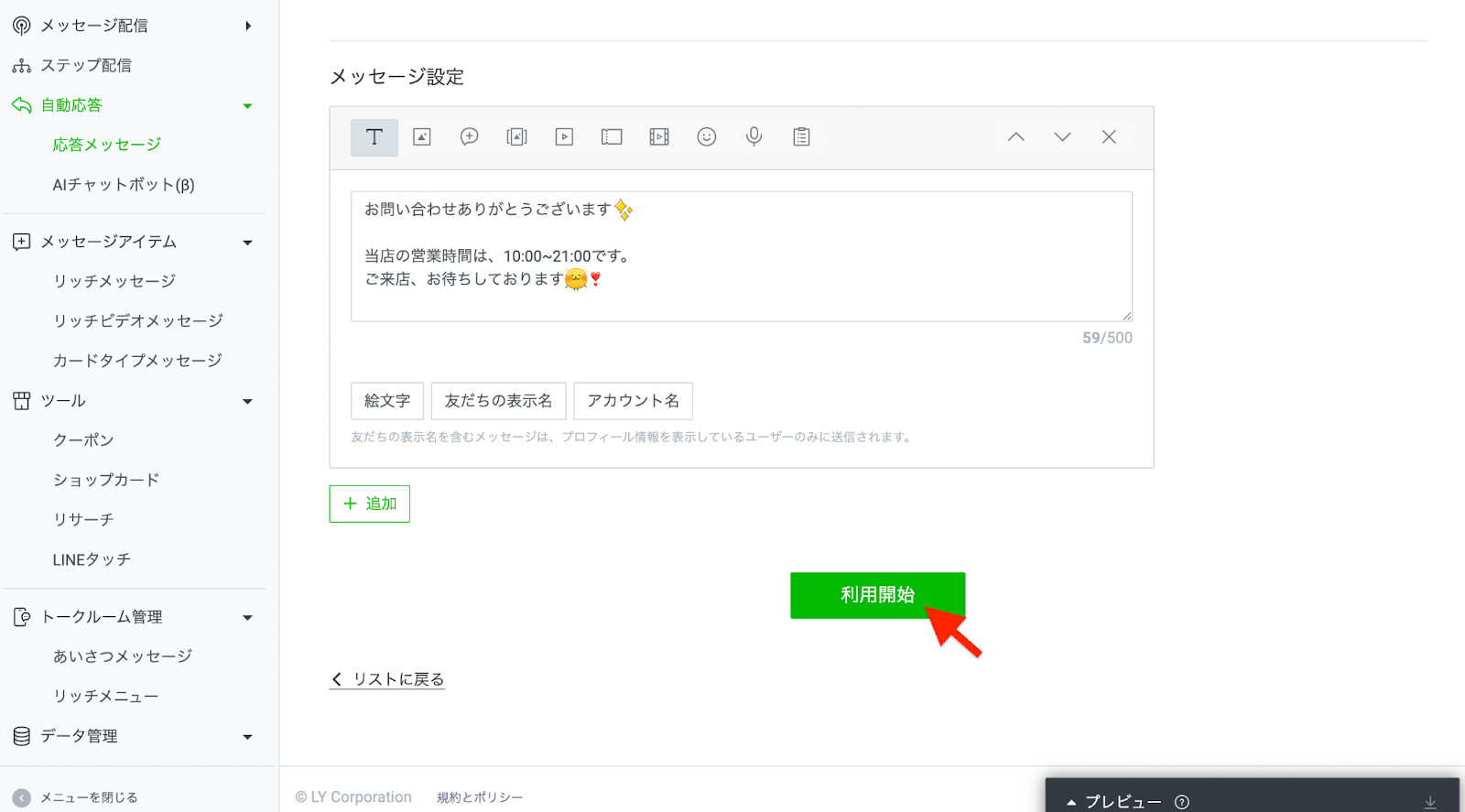
Task: Click the microphone voice message icon
Action: (754, 137)
